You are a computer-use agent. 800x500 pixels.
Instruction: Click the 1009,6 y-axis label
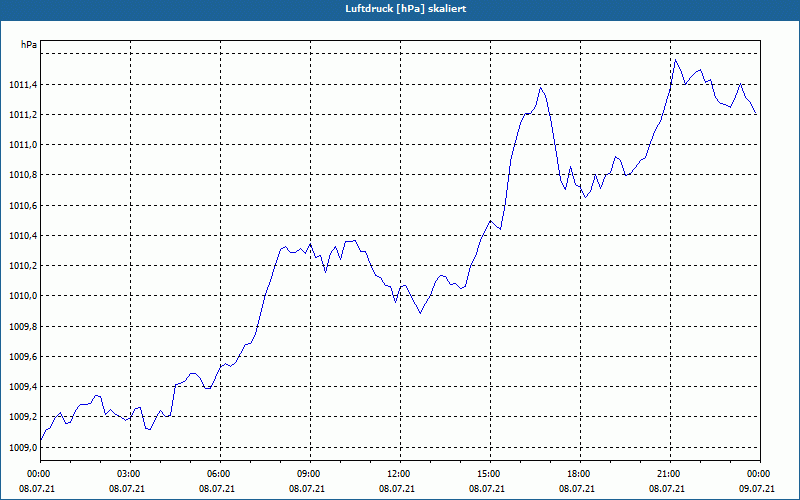pyautogui.click(x=23, y=357)
